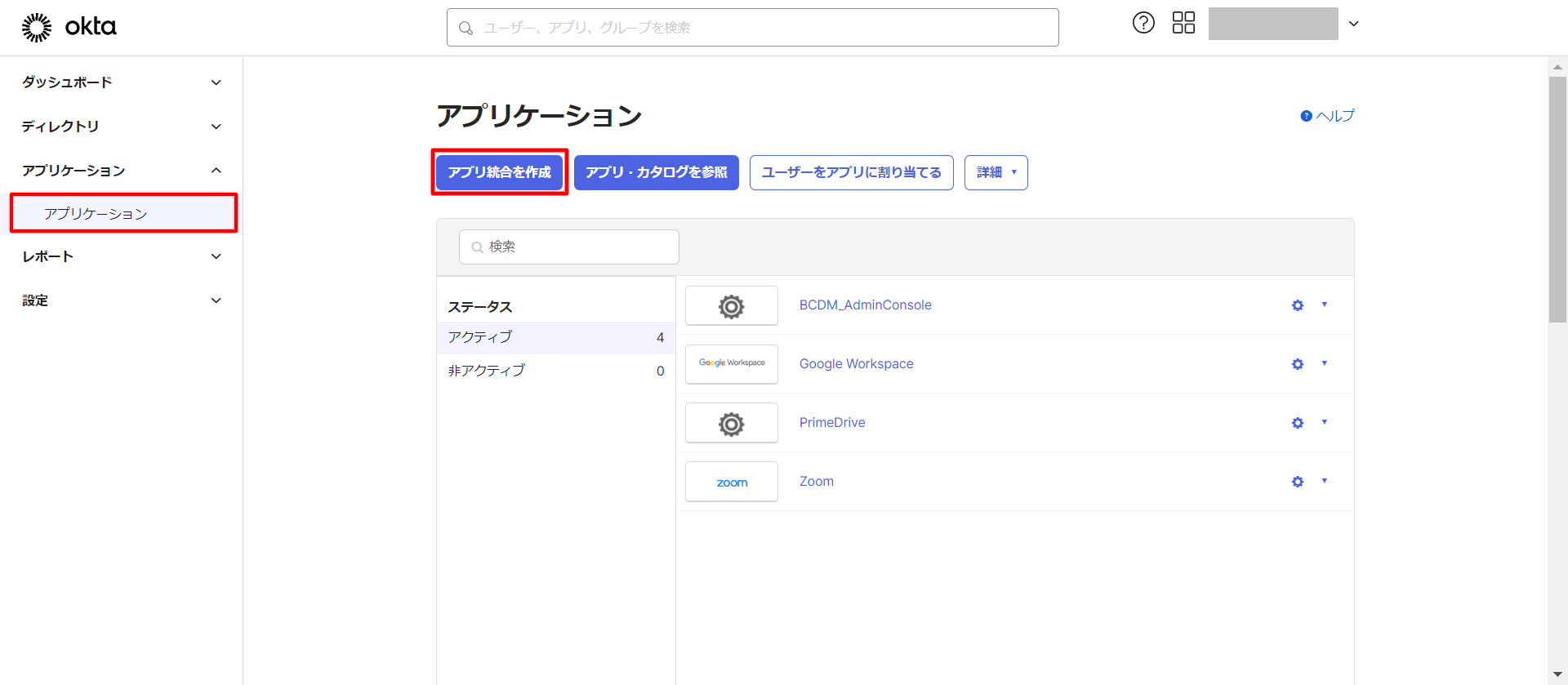Click the Zoom app logo thumbnail
This screenshot has height=685, width=1568.
pyautogui.click(x=732, y=482)
